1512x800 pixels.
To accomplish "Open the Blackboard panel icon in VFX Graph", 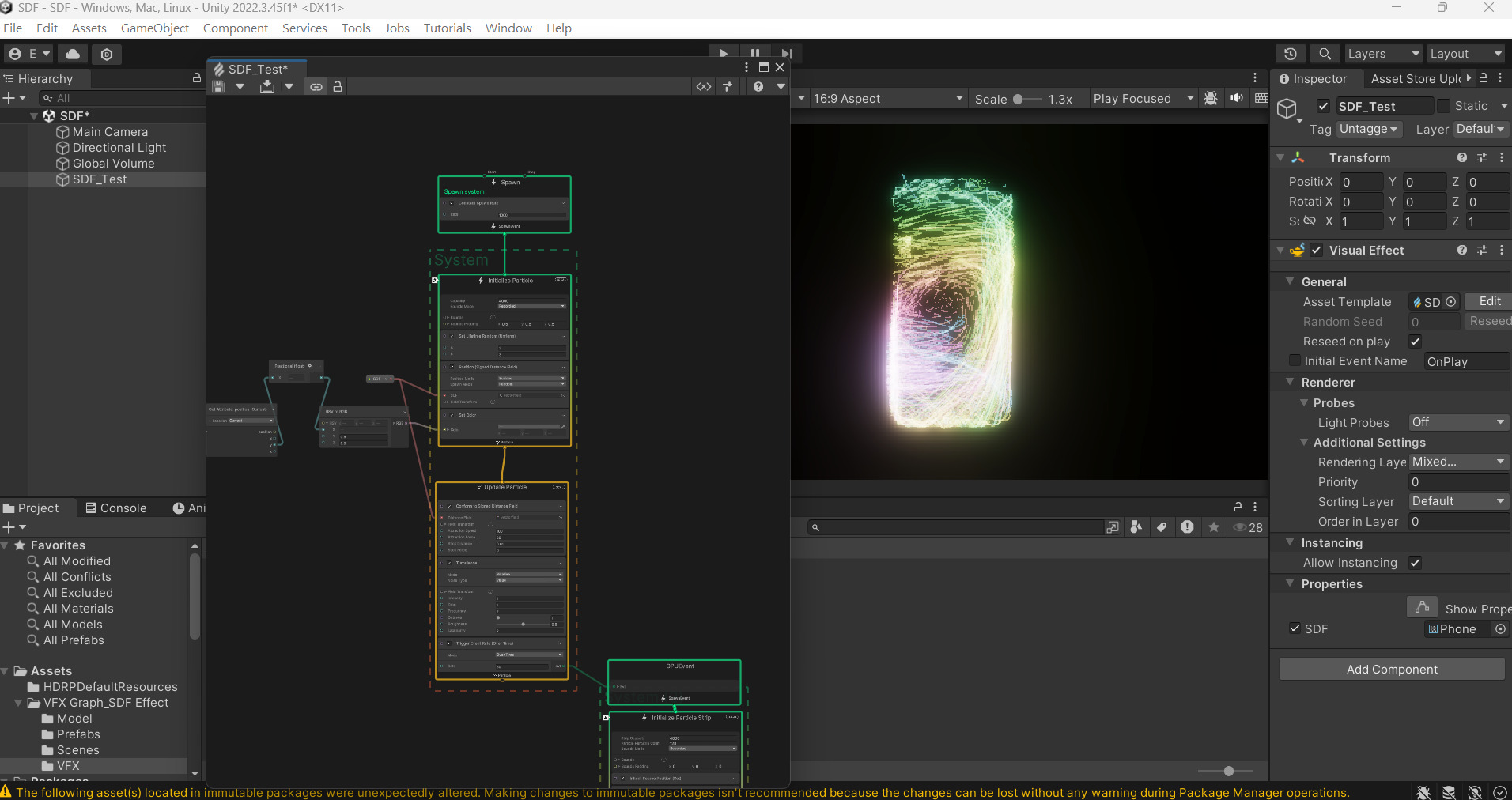I will pos(704,87).
